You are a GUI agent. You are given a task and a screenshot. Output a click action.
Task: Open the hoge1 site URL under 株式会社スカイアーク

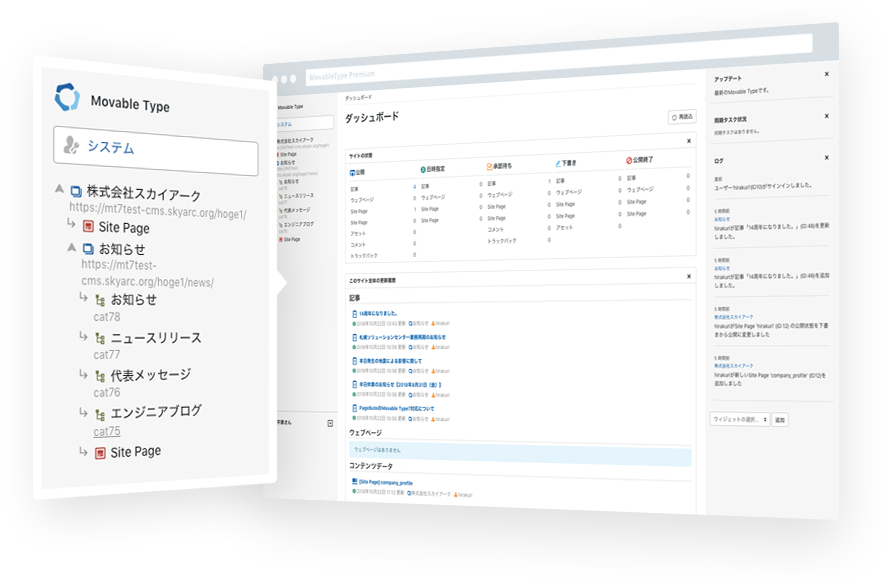[x=158, y=211]
